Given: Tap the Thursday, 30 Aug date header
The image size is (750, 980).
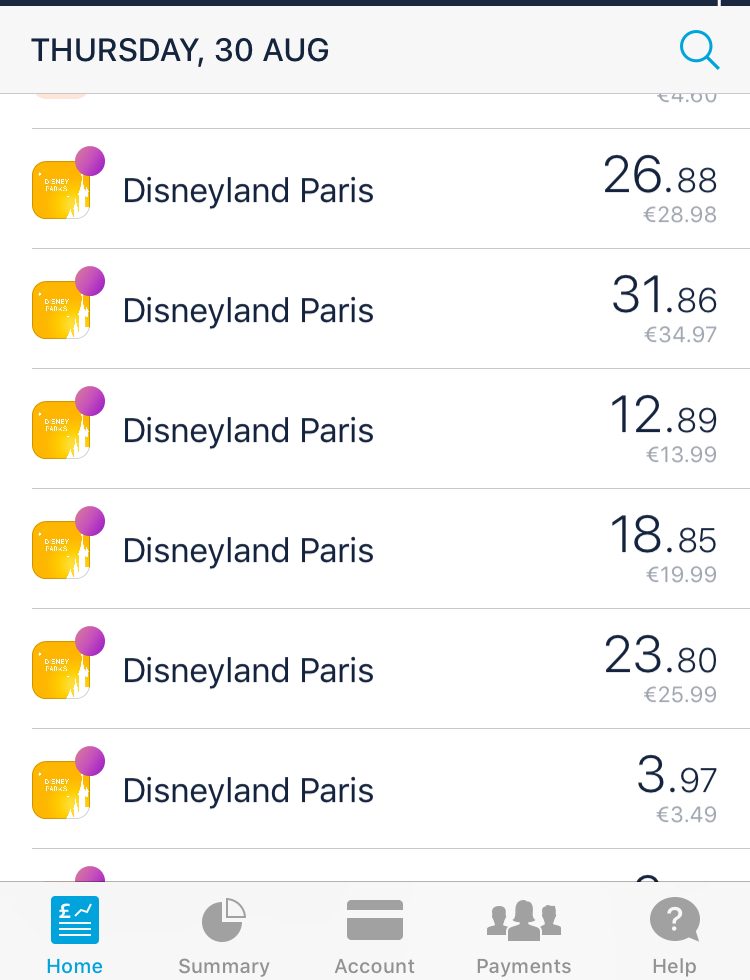Looking at the screenshot, I should pos(180,50).
